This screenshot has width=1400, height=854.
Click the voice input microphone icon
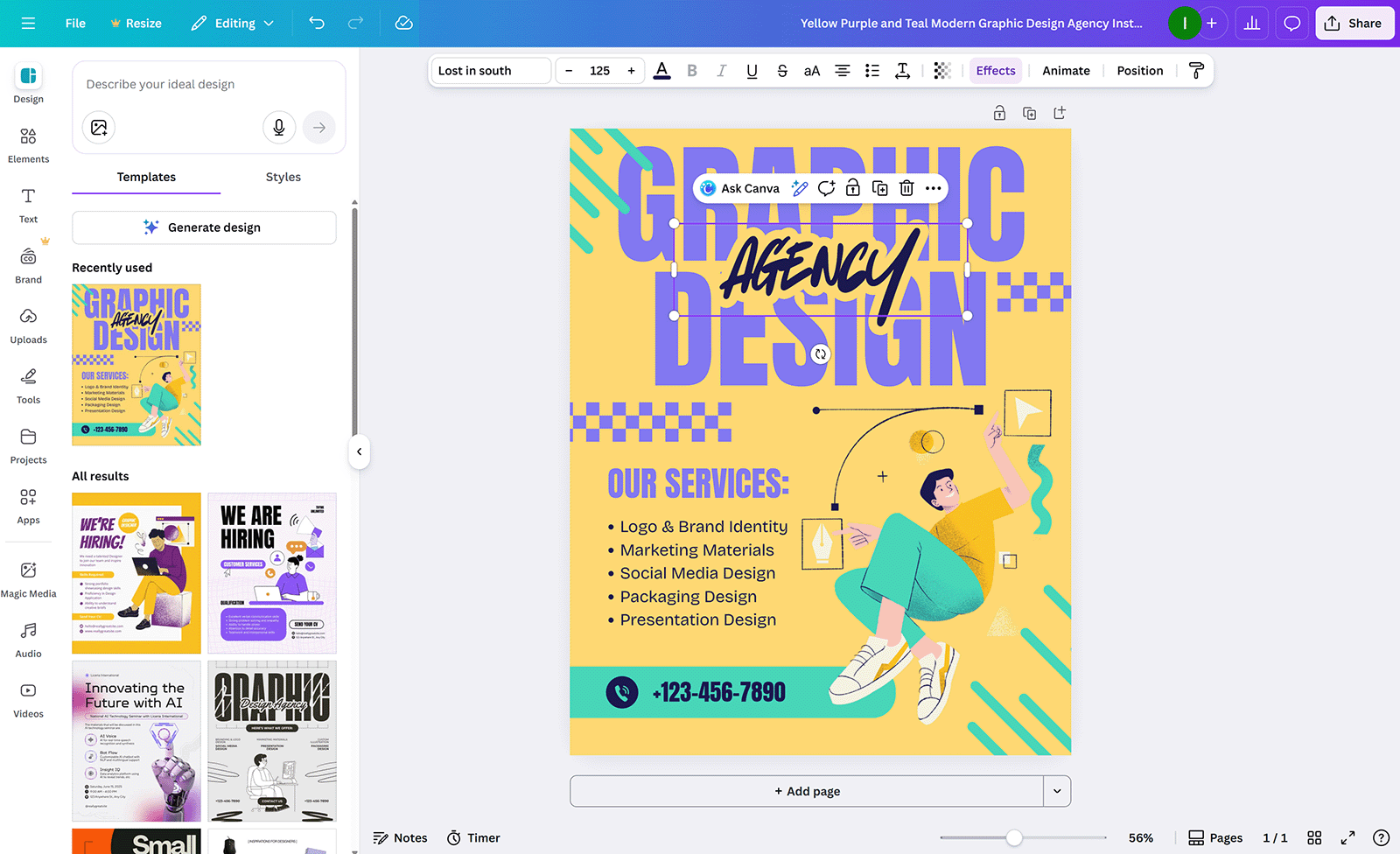click(278, 127)
